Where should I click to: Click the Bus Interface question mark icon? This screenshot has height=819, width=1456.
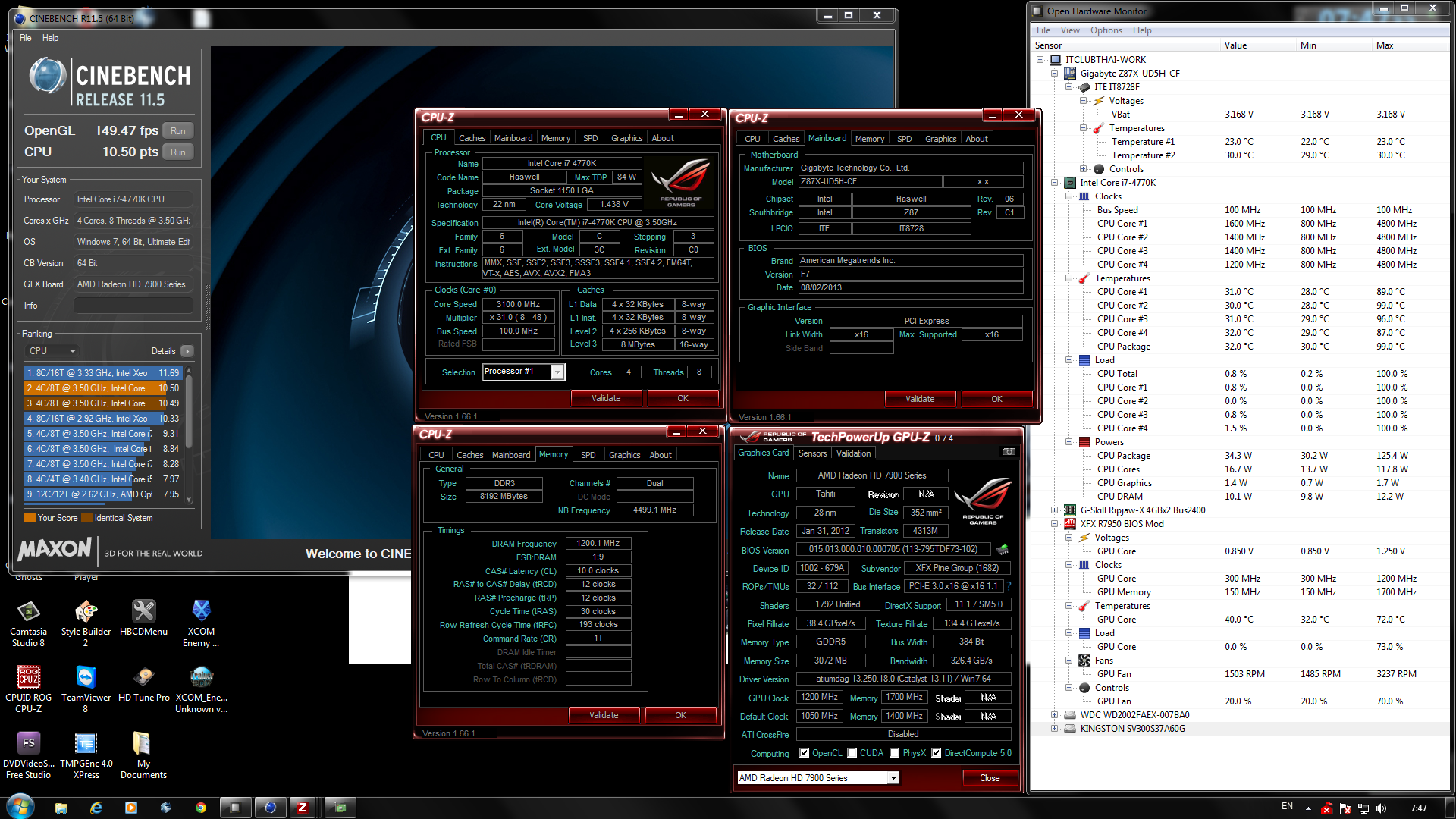[1009, 586]
